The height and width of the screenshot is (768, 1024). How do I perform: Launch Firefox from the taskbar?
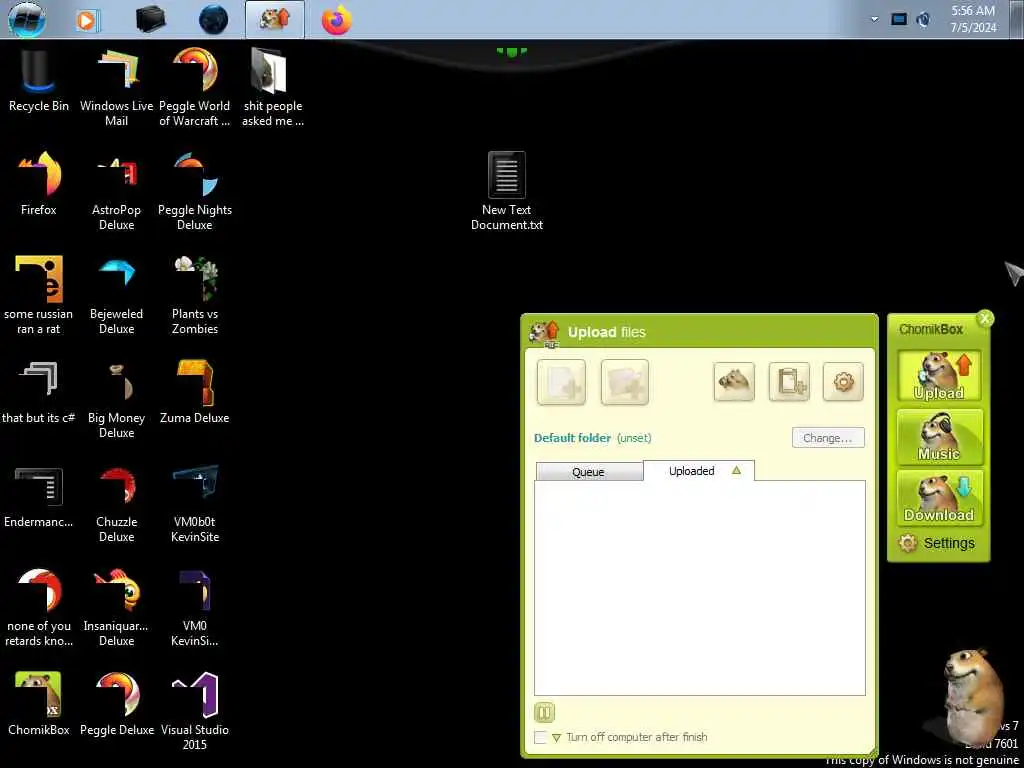click(337, 20)
